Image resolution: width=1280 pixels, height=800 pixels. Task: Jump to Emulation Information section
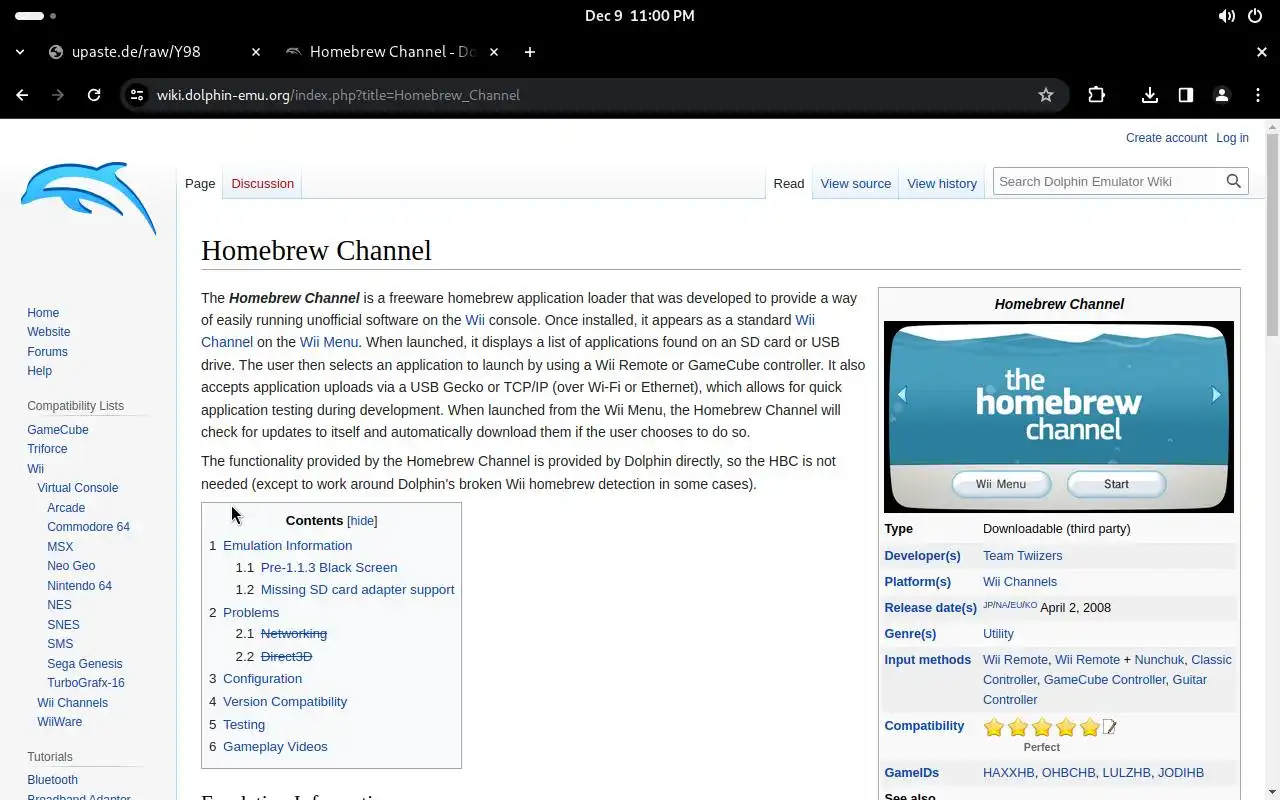click(x=287, y=546)
